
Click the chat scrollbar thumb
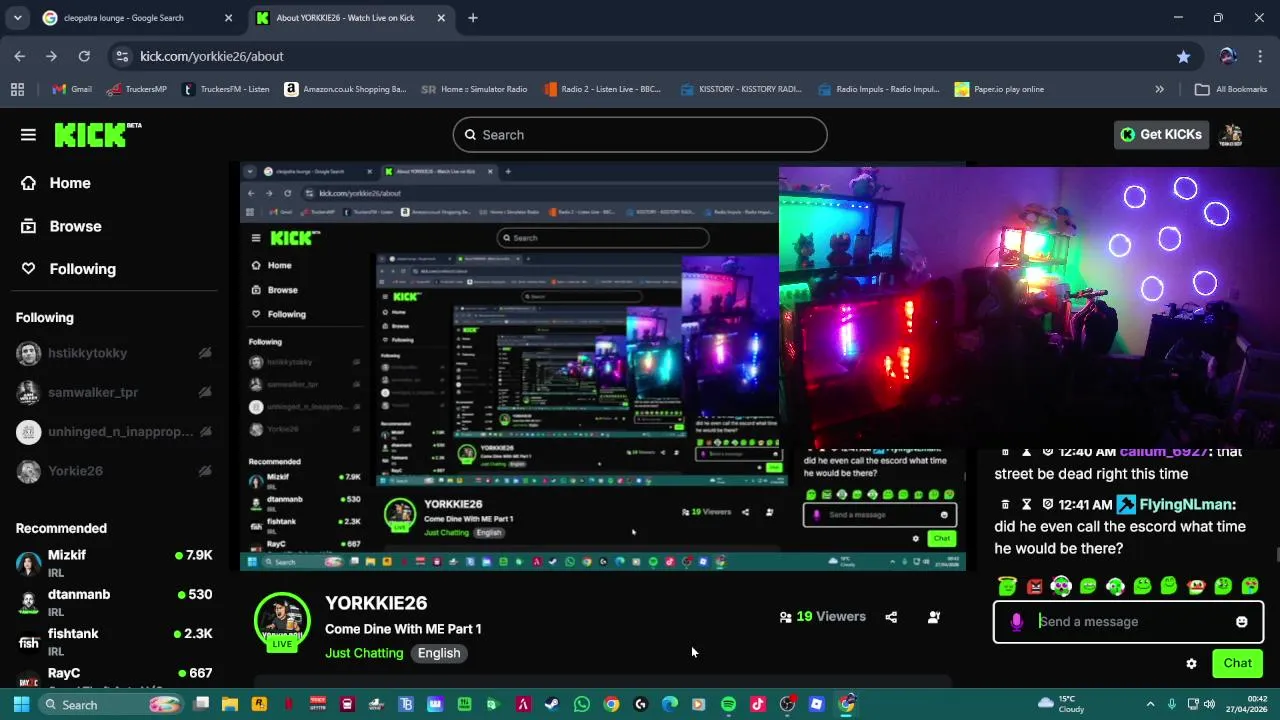tap(1276, 556)
